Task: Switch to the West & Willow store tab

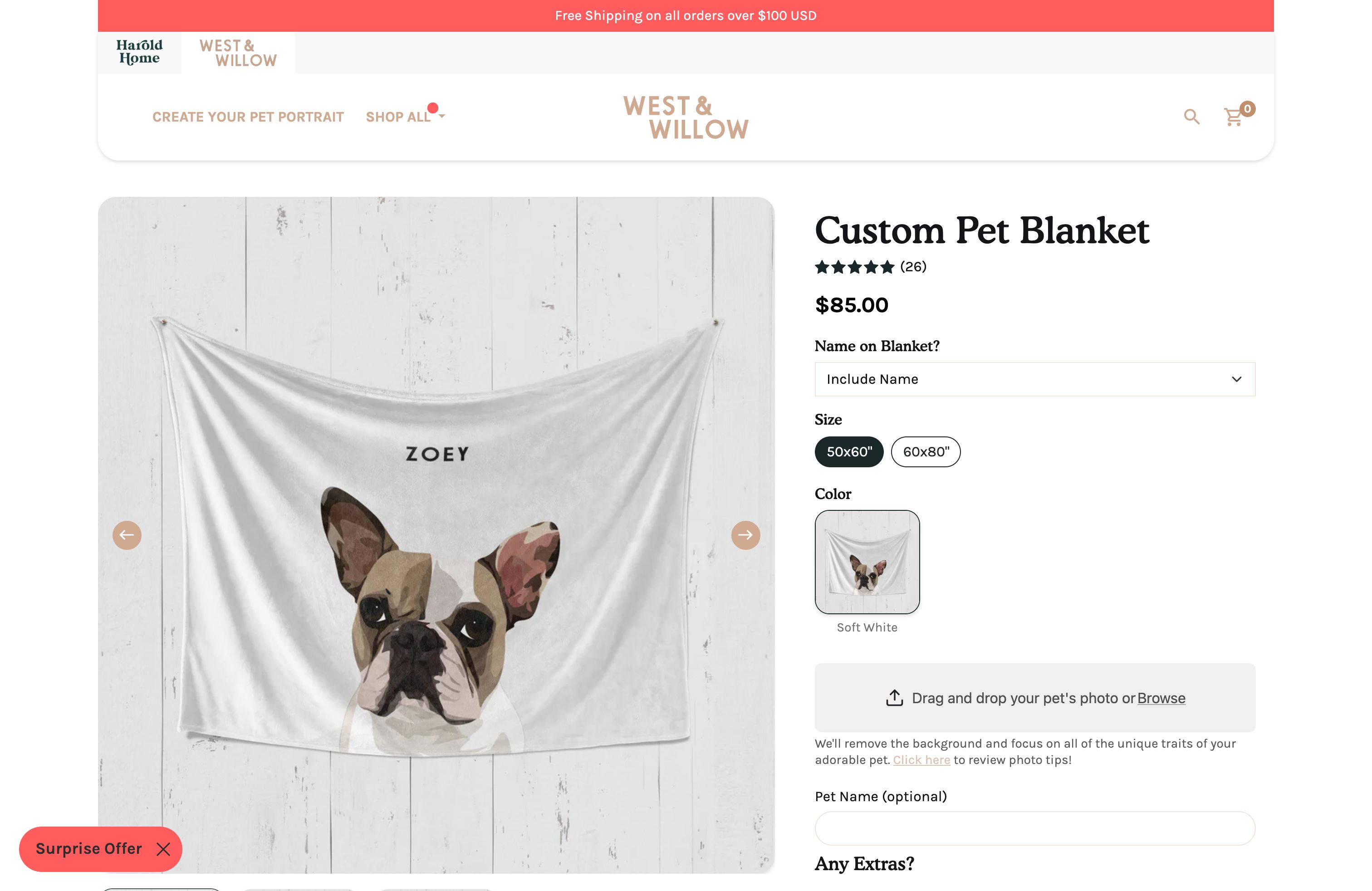Action: (x=237, y=53)
